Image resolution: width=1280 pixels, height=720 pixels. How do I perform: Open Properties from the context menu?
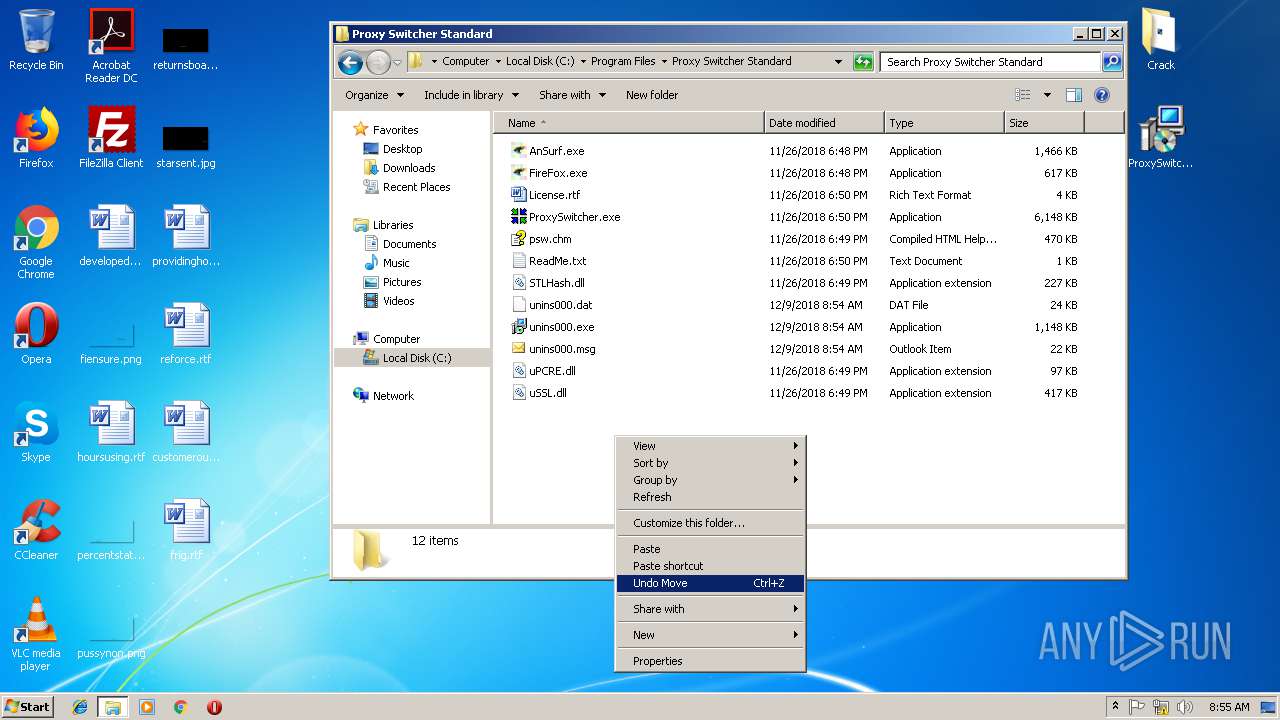pos(710,661)
